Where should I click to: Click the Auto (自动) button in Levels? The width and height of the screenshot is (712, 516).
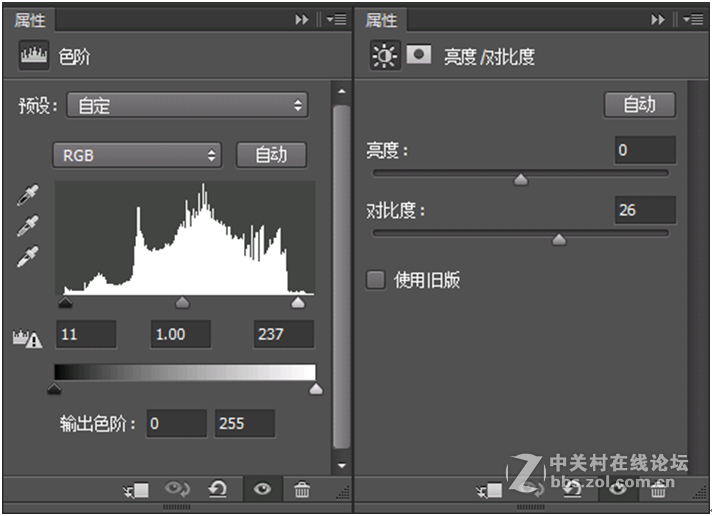click(271, 155)
